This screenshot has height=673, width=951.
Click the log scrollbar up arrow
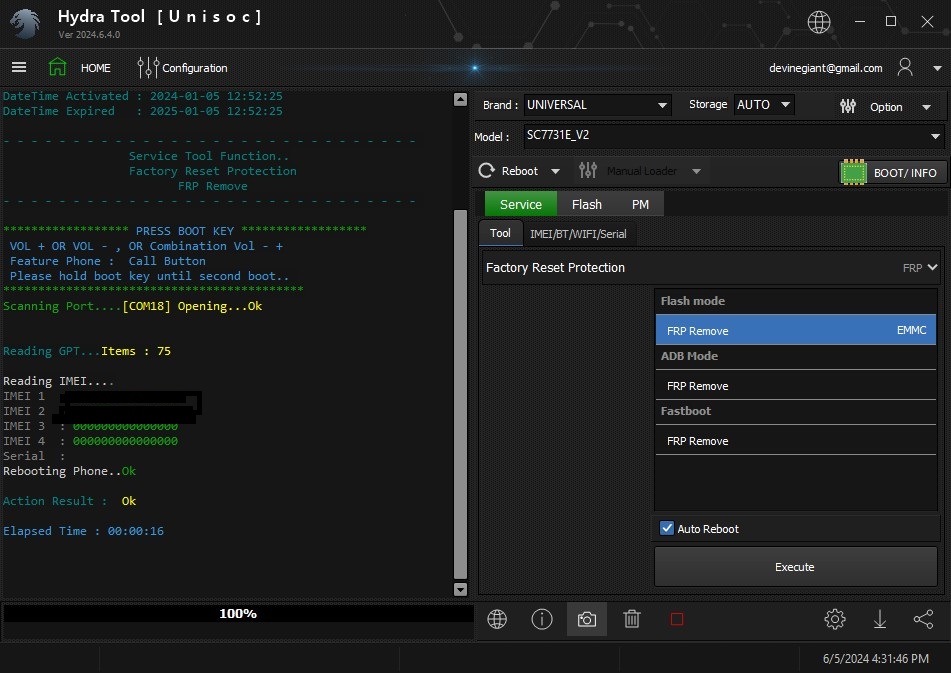pos(460,99)
